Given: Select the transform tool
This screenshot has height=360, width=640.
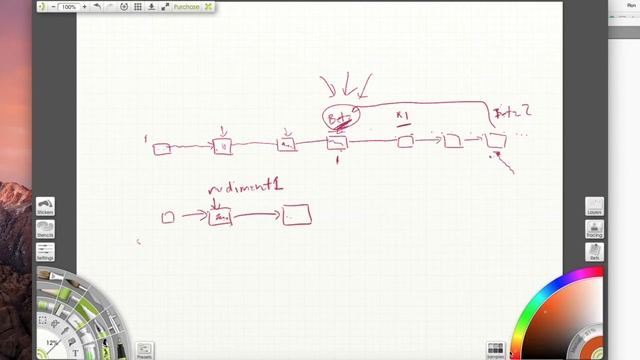Looking at the screenshot, I should (x=55, y=324).
